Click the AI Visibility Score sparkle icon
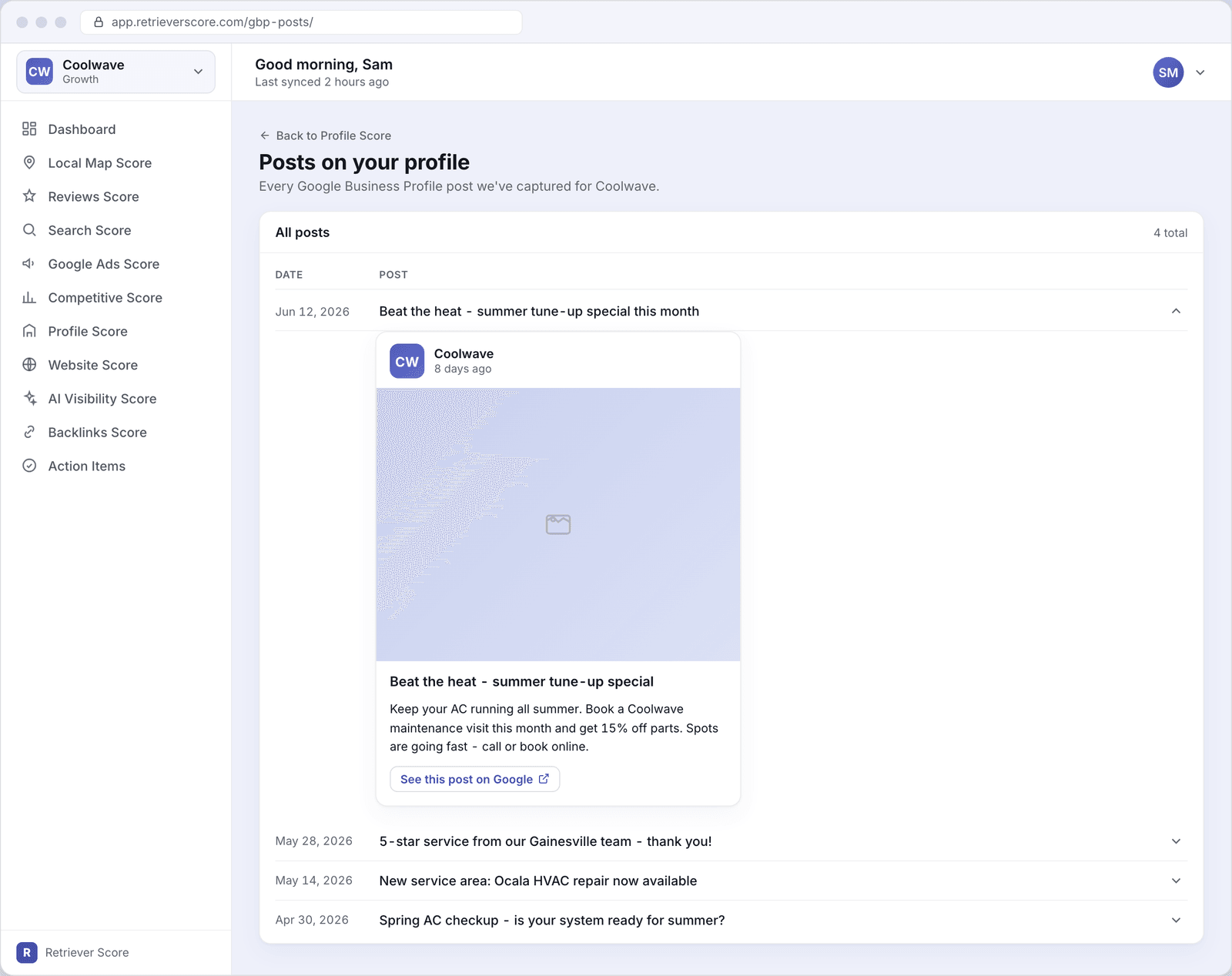The image size is (1232, 976). click(29, 398)
